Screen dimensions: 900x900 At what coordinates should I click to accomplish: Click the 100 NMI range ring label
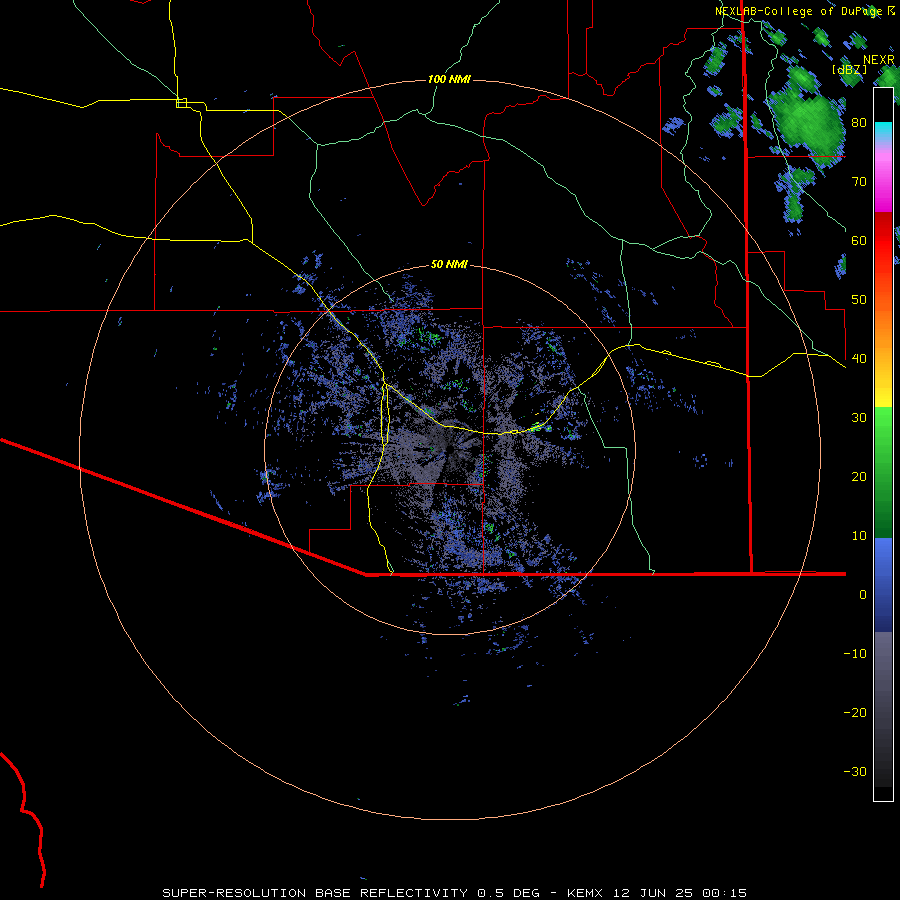(449, 79)
